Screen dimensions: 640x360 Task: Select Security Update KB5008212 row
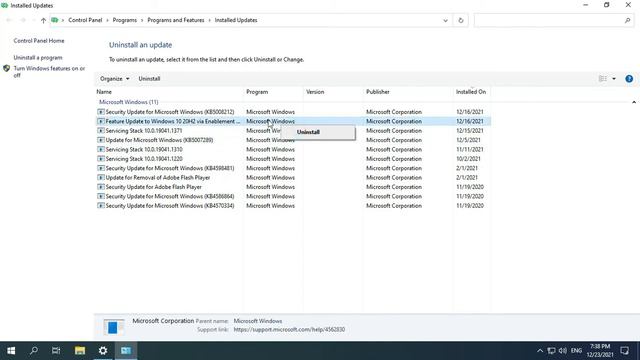[x=293, y=112]
